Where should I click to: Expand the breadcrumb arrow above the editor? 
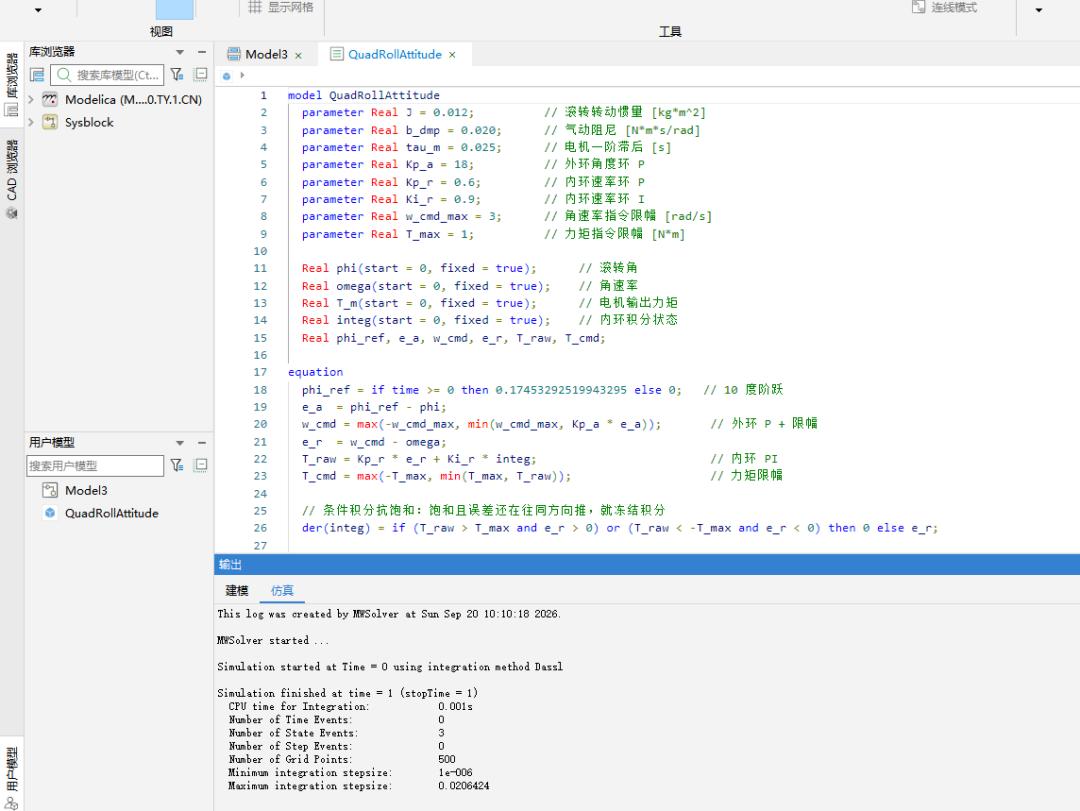[x=242, y=75]
